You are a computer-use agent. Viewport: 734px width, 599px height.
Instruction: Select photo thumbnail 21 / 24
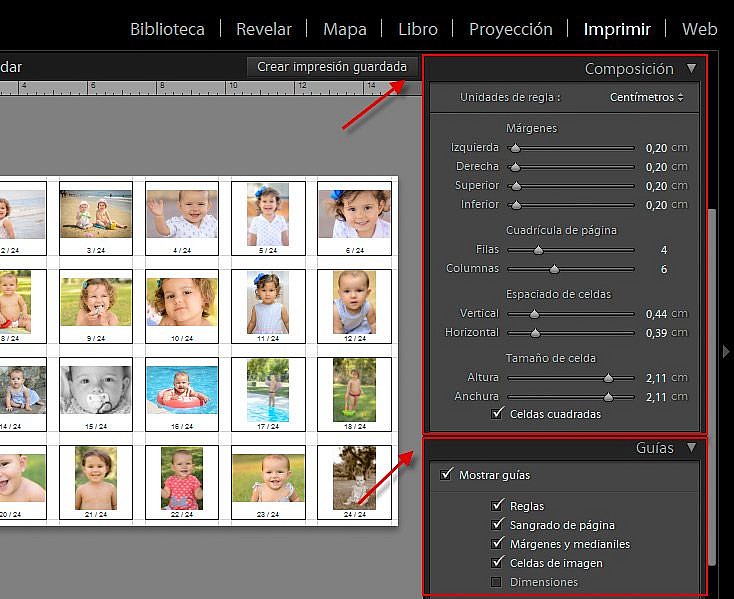click(x=96, y=482)
